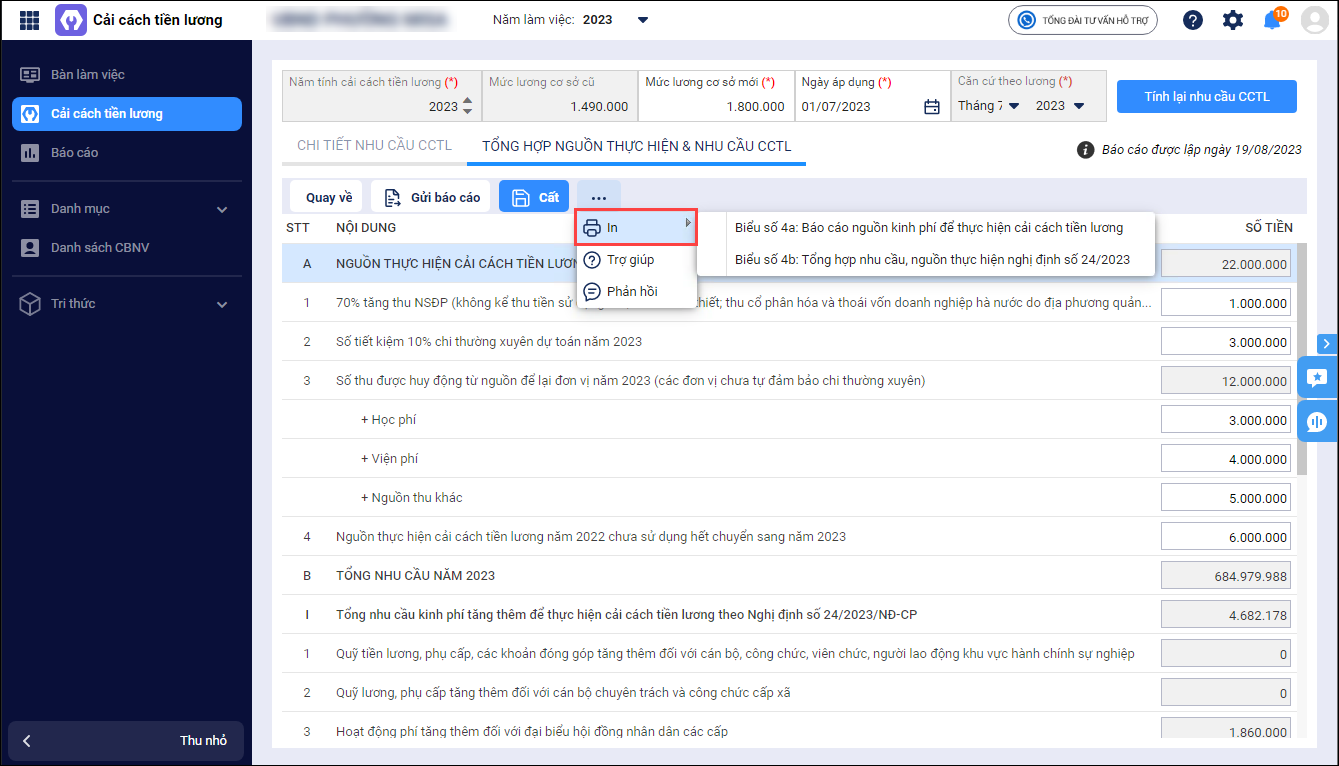
Task: Expand the right side arrow tab
Action: 1327,344
